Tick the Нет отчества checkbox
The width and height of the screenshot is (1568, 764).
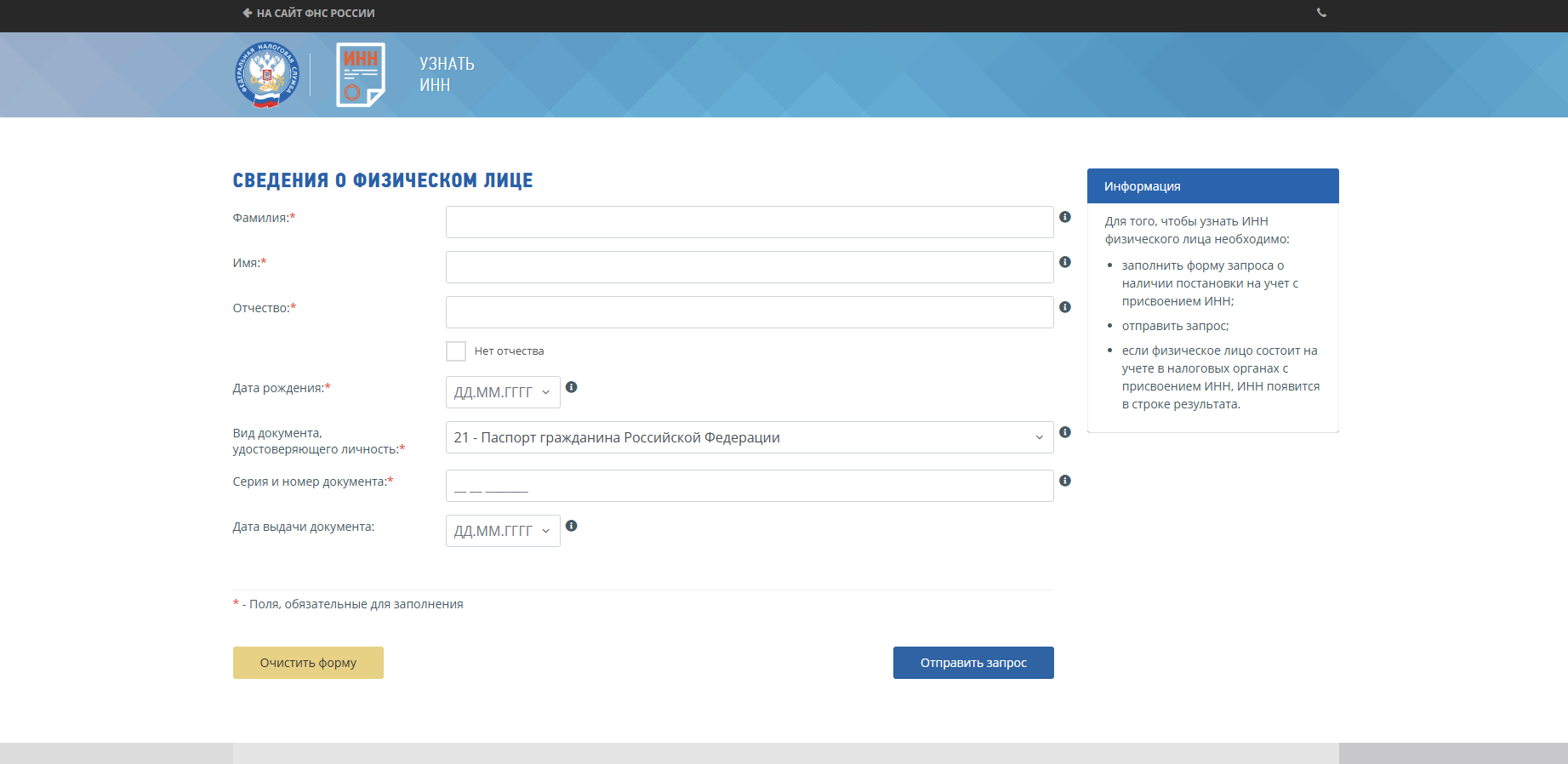456,351
